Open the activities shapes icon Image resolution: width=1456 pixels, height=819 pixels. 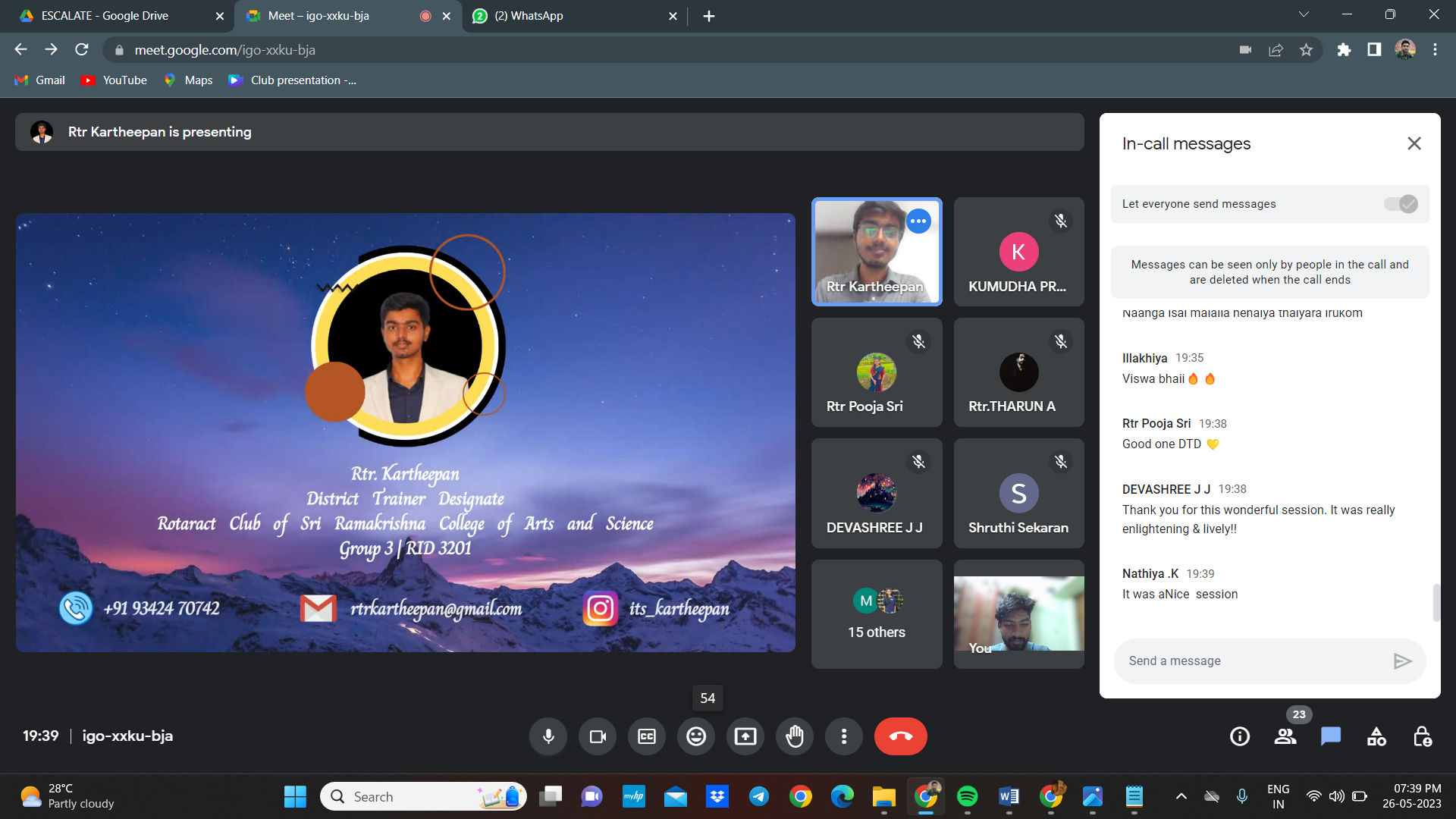[x=1376, y=736]
